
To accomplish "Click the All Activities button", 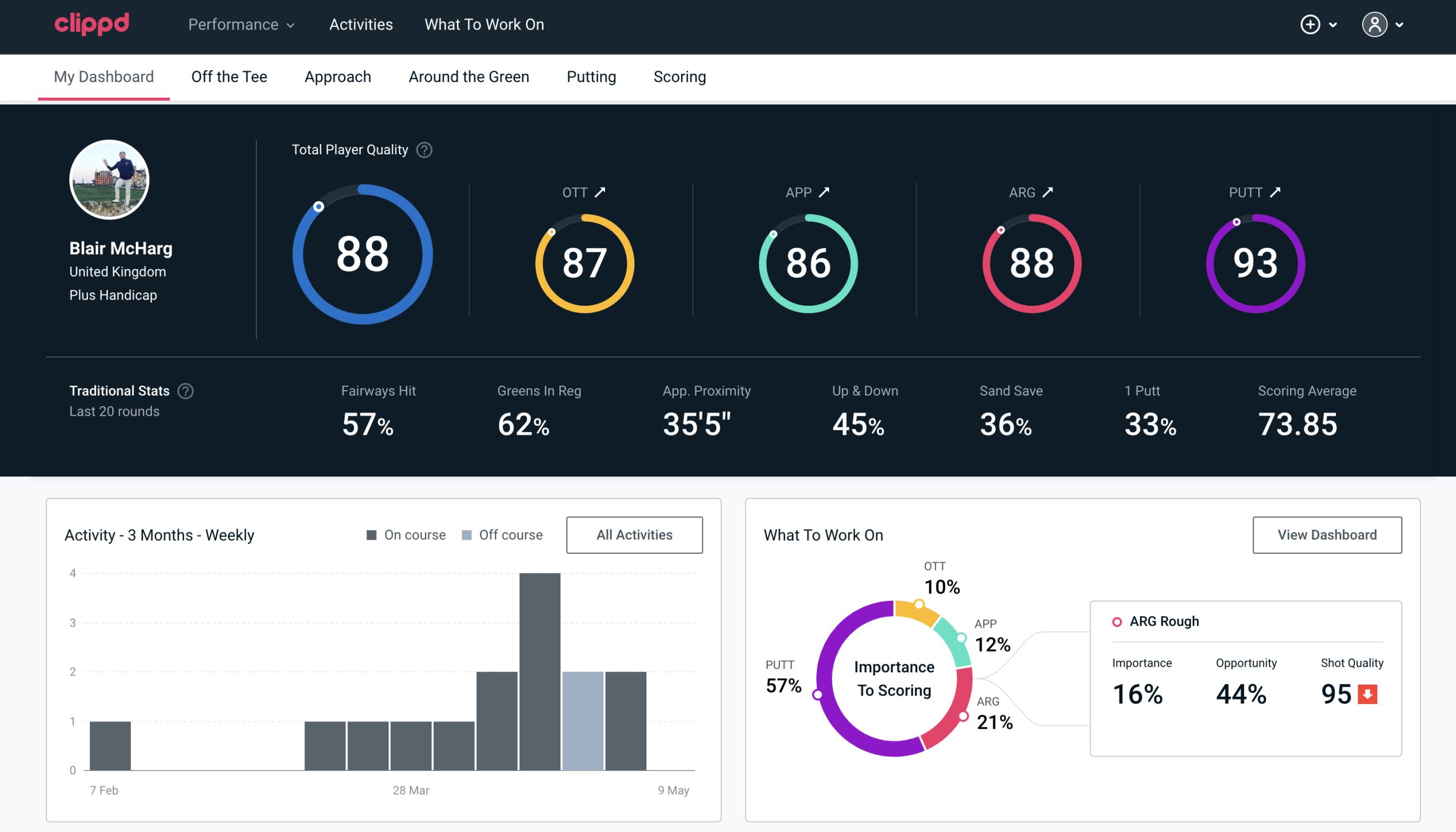I will (x=634, y=535).
